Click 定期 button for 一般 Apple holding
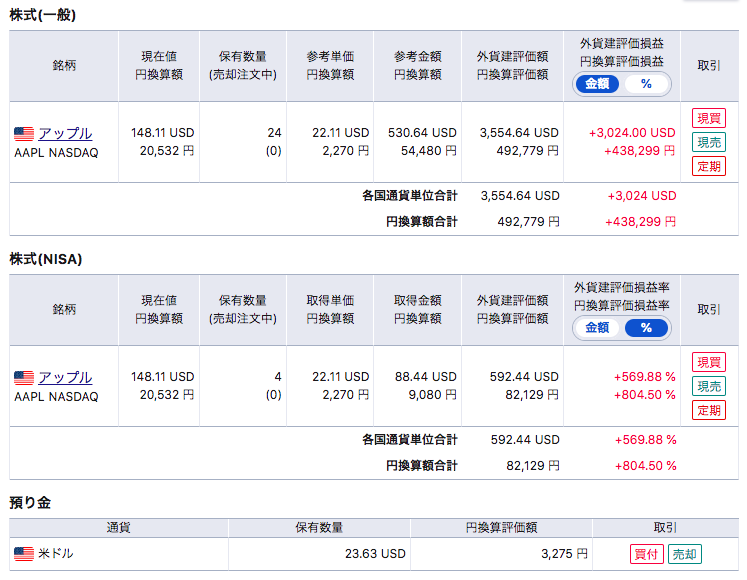The height and width of the screenshot is (580, 747). coord(709,166)
